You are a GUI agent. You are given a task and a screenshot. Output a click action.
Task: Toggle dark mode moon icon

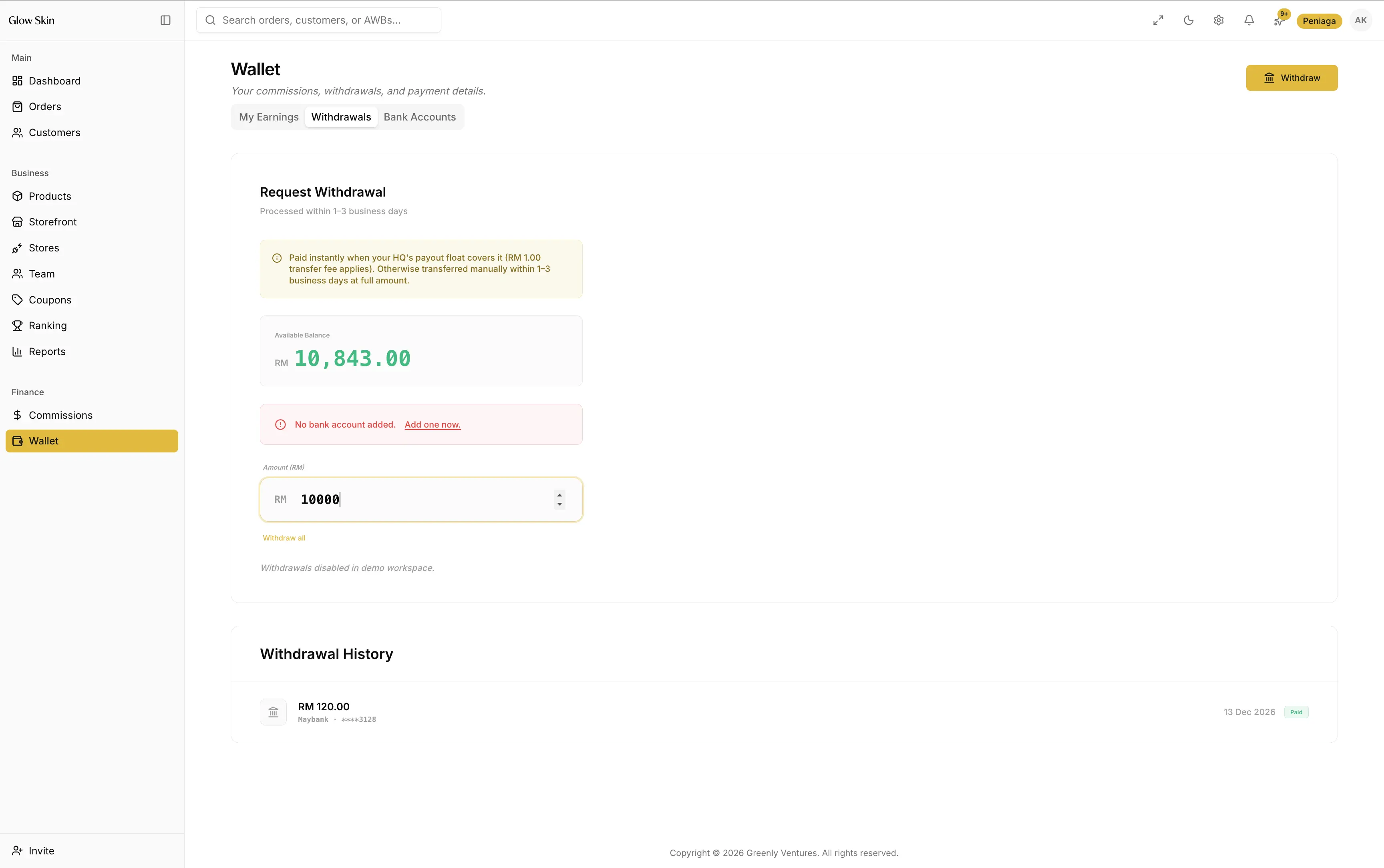click(1188, 20)
